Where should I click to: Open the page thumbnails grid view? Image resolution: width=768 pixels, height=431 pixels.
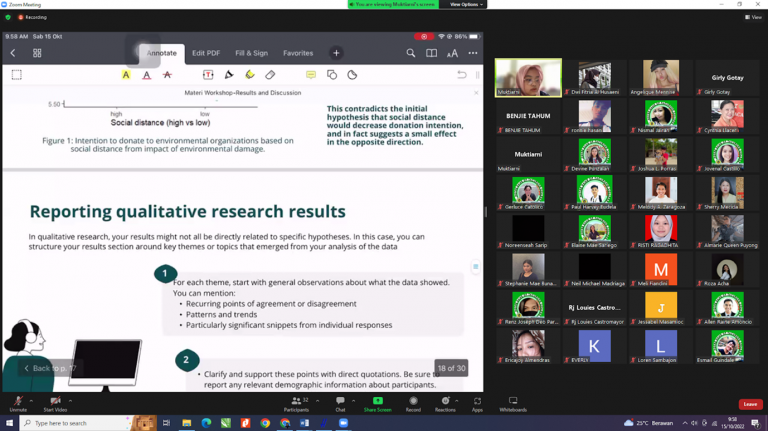coord(37,53)
